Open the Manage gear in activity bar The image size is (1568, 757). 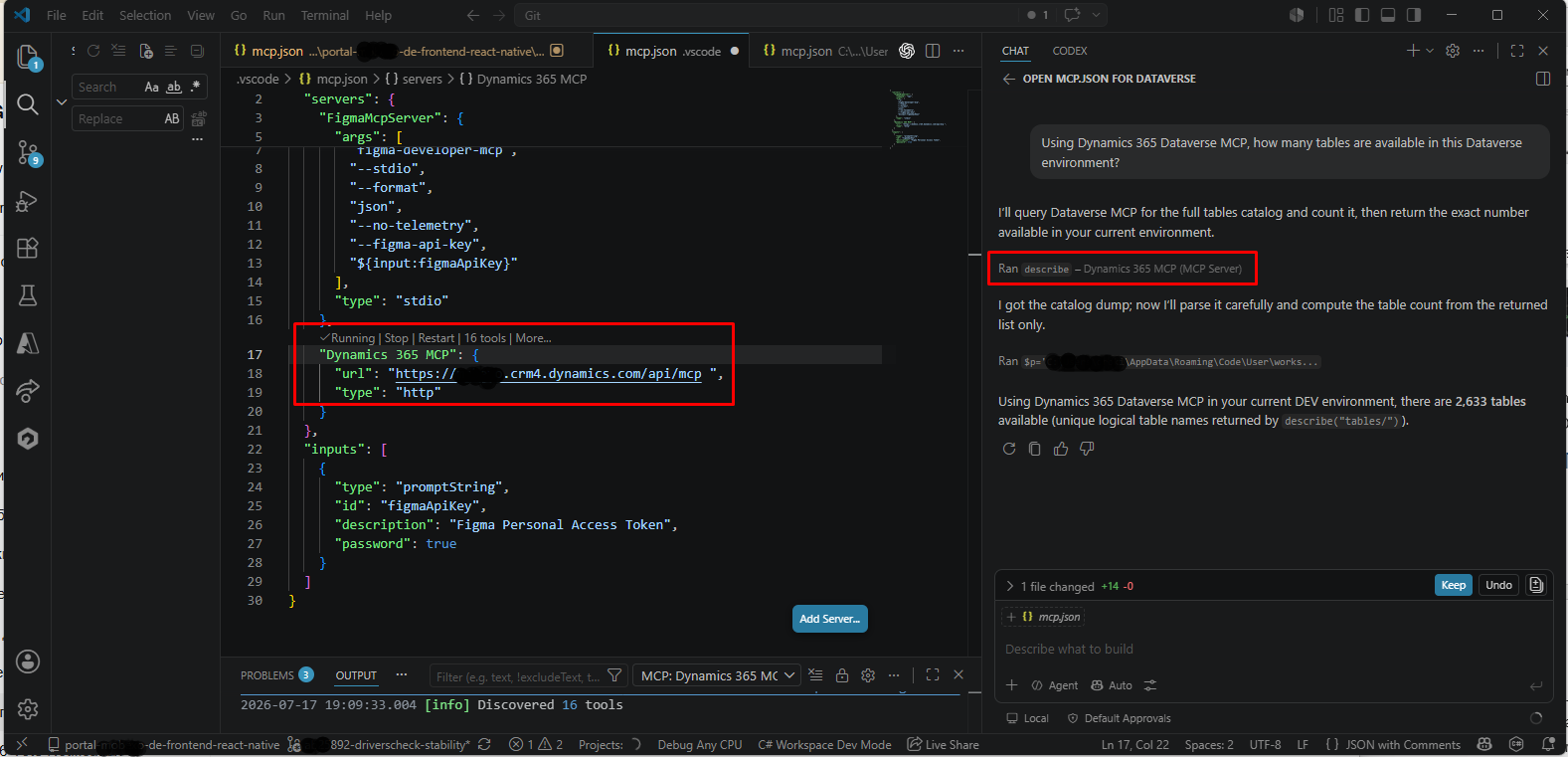tap(28, 709)
